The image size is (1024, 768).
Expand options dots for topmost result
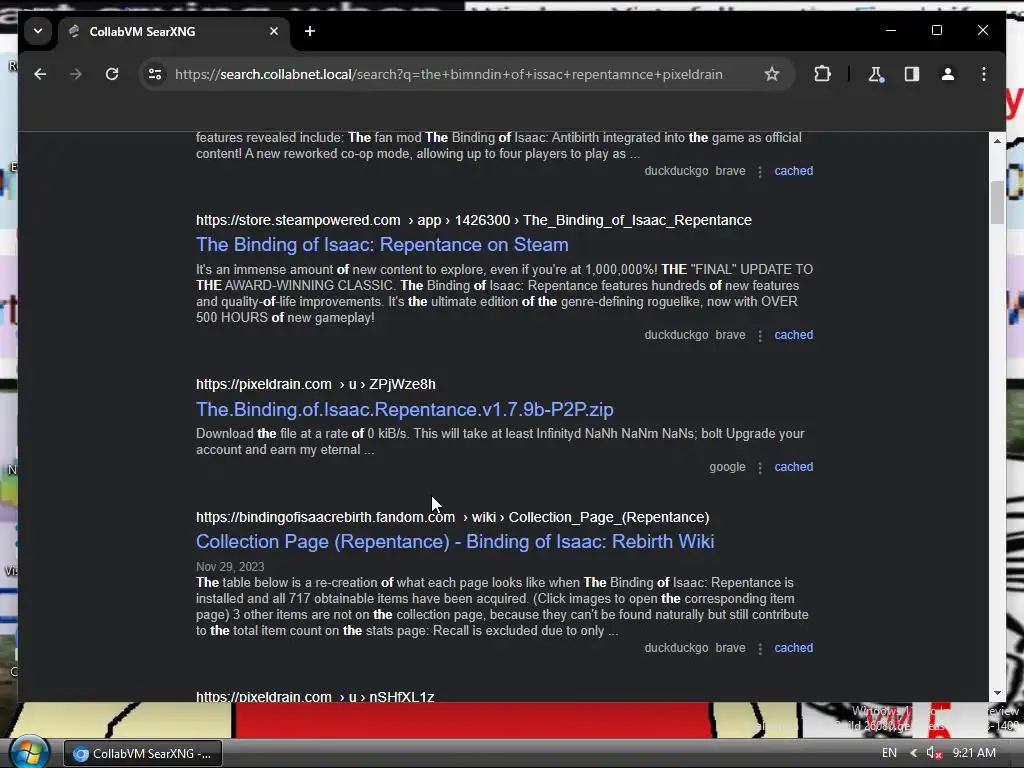760,172
